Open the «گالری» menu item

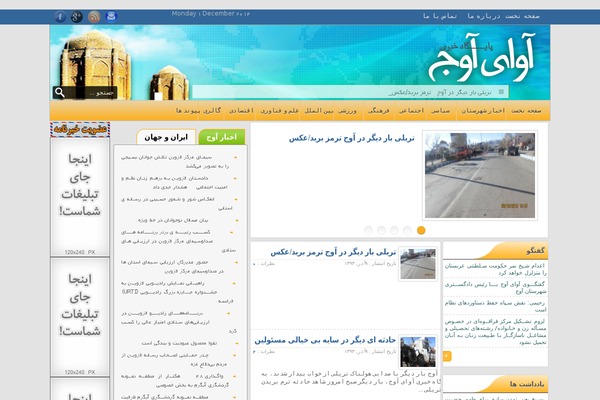click(212, 111)
